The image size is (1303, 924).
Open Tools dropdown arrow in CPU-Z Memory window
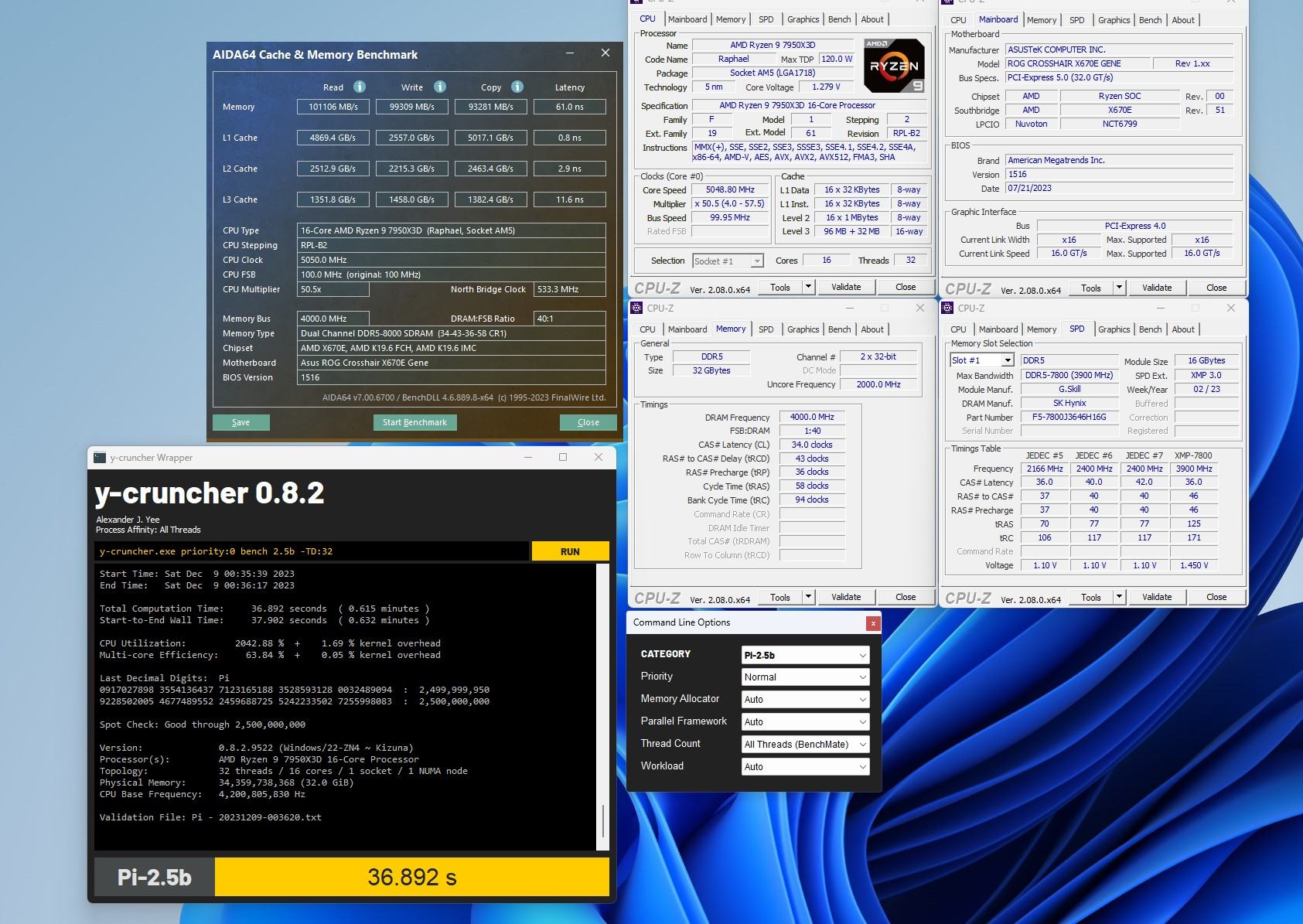(808, 597)
